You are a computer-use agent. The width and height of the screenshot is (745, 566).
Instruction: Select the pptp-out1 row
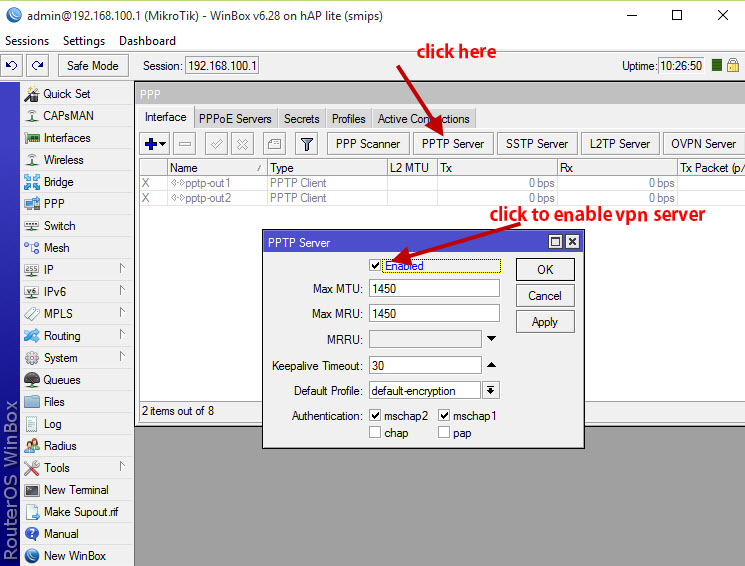pyautogui.click(x=442, y=183)
